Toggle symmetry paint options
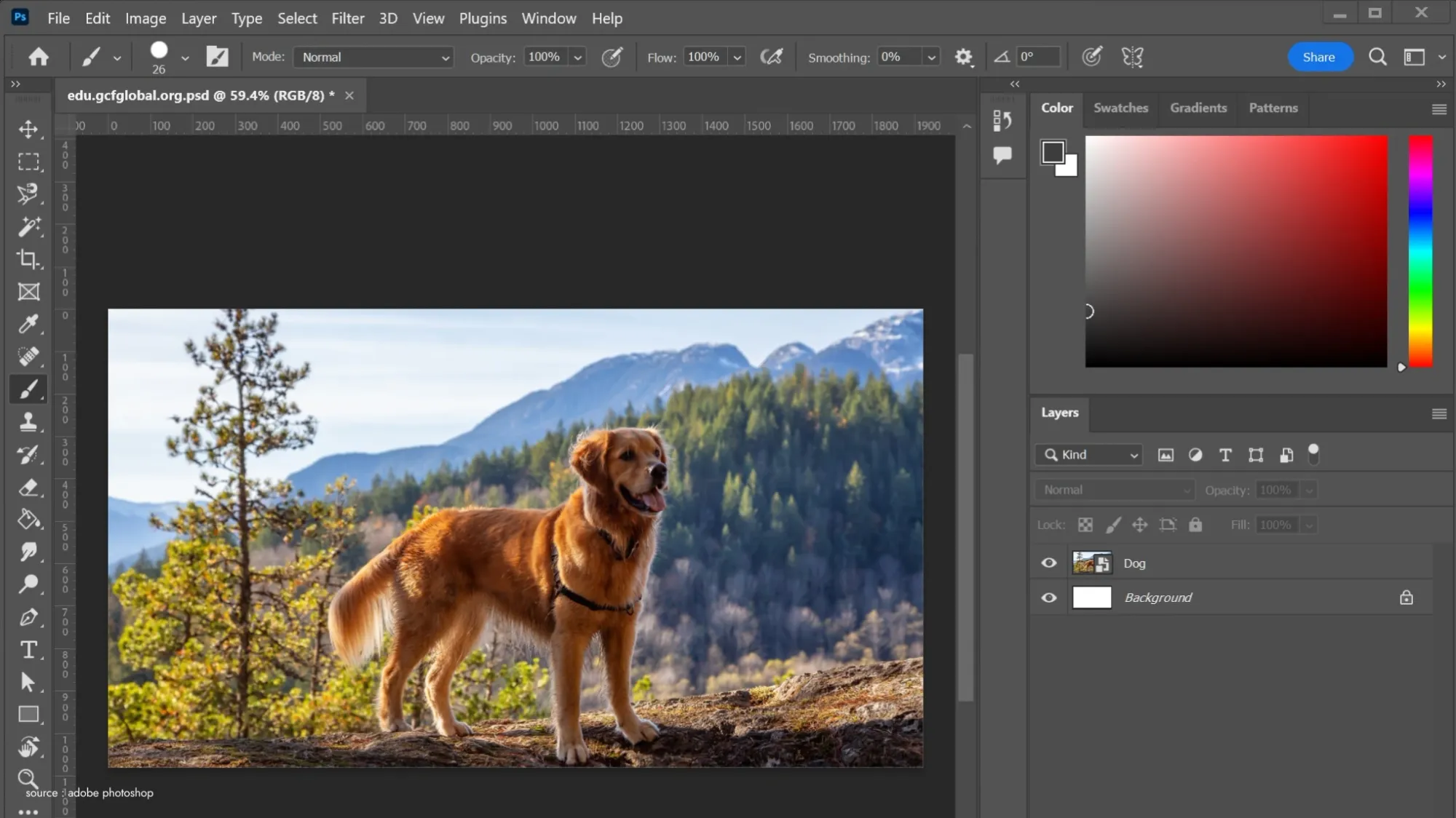 [x=1132, y=57]
